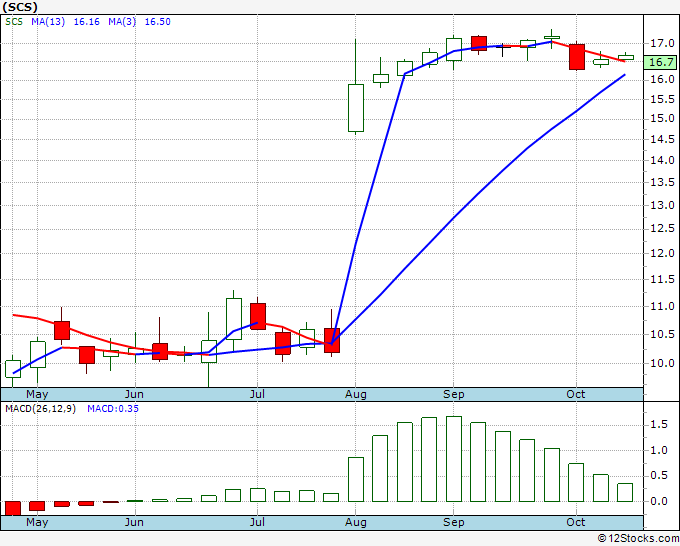Screen dimensions: 680x546
Task: Click Jul on the price chart axis
Action: 257,394
